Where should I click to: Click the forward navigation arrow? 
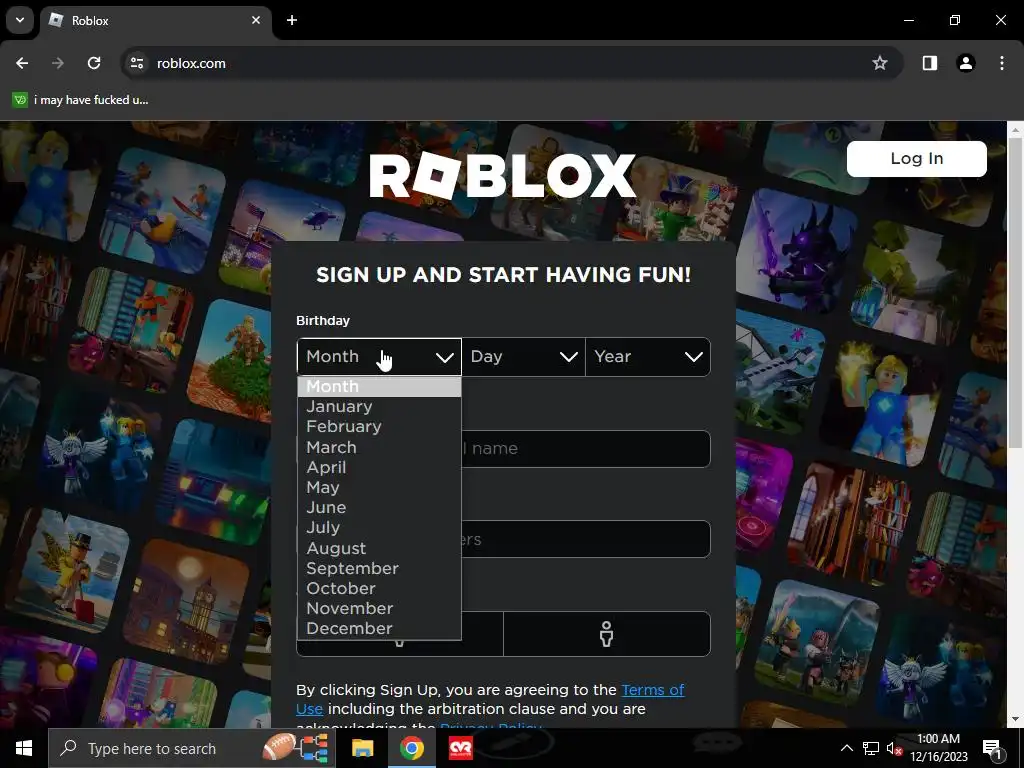[58, 63]
